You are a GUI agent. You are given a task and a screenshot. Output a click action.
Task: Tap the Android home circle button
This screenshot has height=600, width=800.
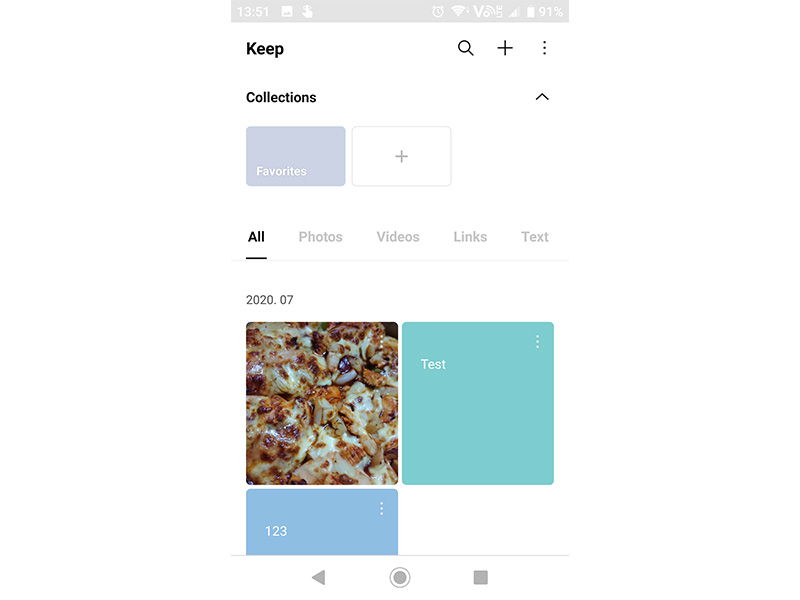[399, 578]
